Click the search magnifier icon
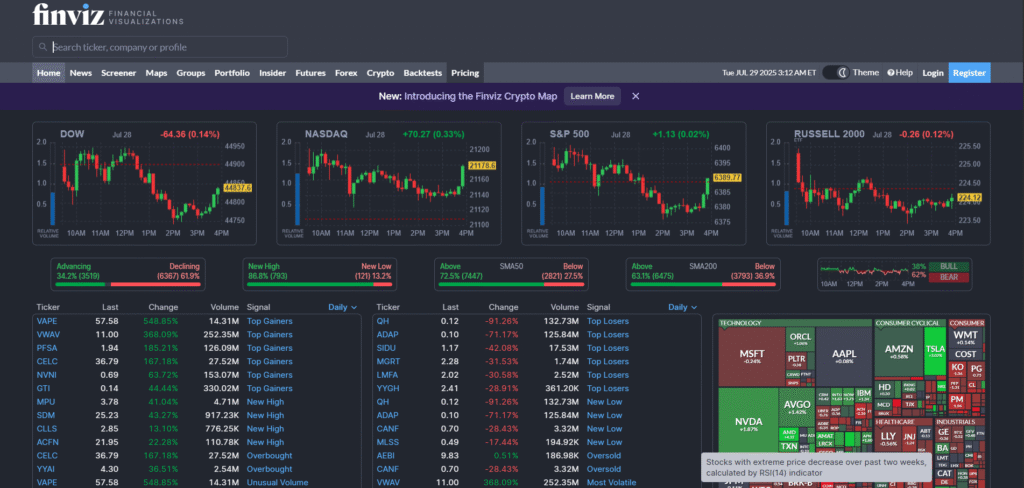Screen dimensions: 1024x488 [42, 47]
